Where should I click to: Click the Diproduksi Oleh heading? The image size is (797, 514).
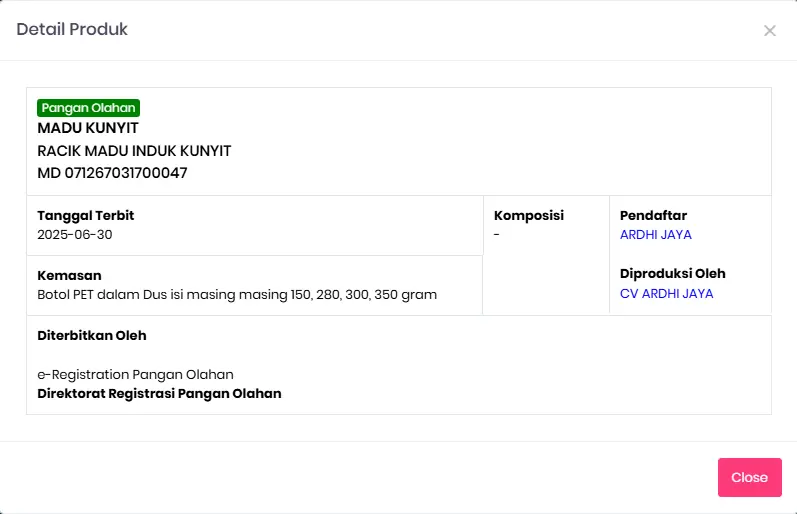[672, 274]
